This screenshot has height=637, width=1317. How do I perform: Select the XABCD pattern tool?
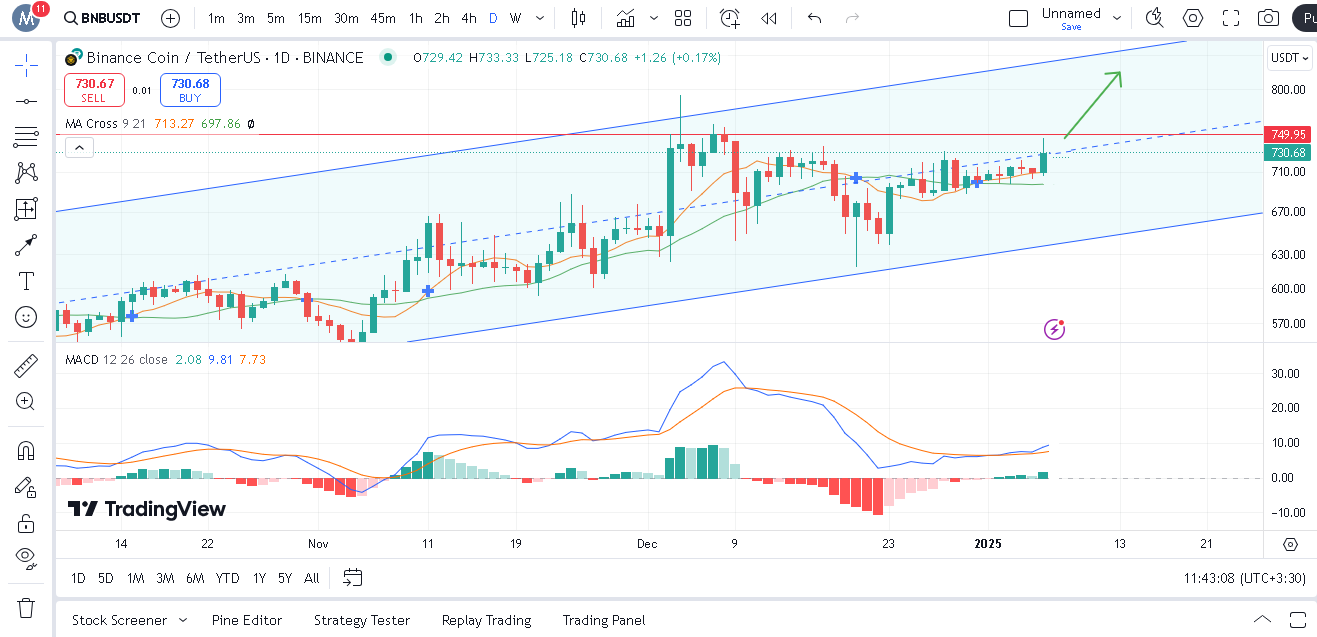tap(26, 173)
